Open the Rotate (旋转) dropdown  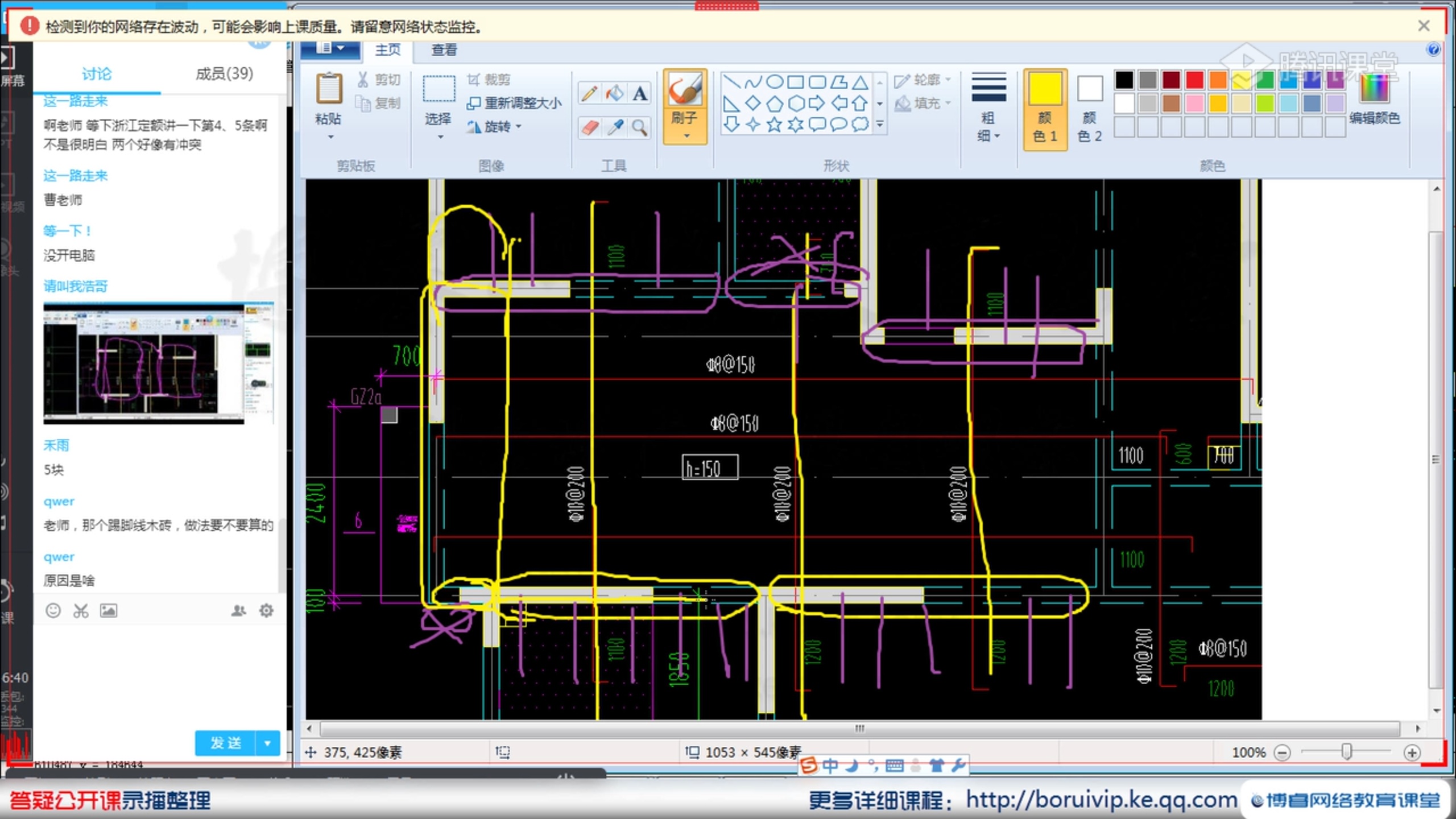click(494, 126)
